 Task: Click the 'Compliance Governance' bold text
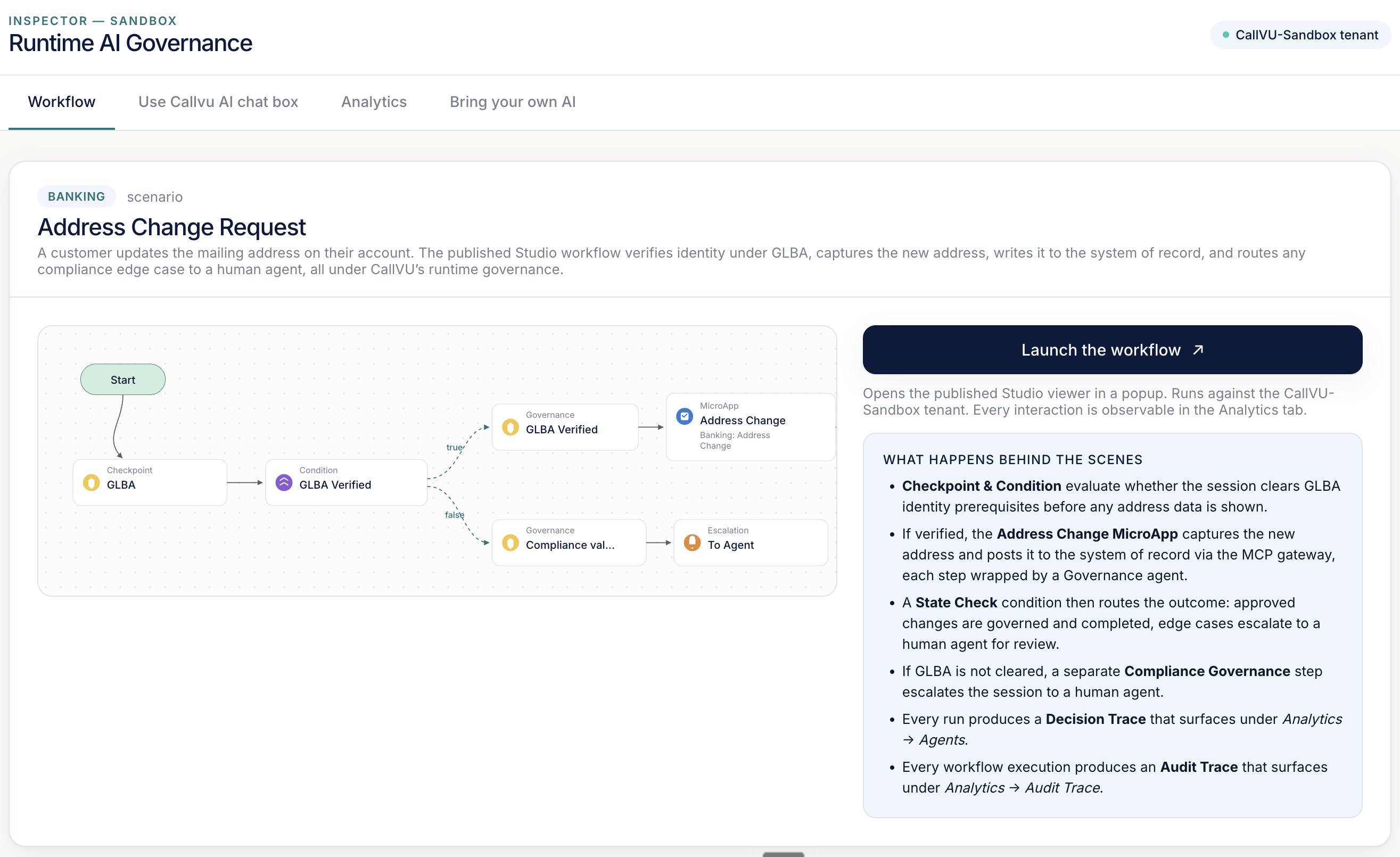pos(1207,671)
